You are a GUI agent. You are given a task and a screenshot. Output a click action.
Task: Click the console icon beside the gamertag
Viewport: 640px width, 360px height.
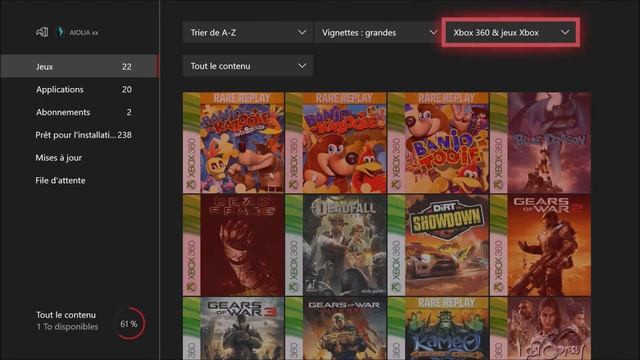42,32
